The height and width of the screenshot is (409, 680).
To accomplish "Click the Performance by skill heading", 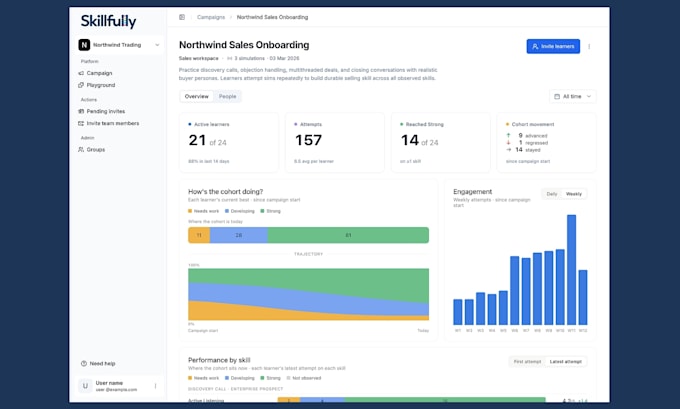I will (219, 360).
